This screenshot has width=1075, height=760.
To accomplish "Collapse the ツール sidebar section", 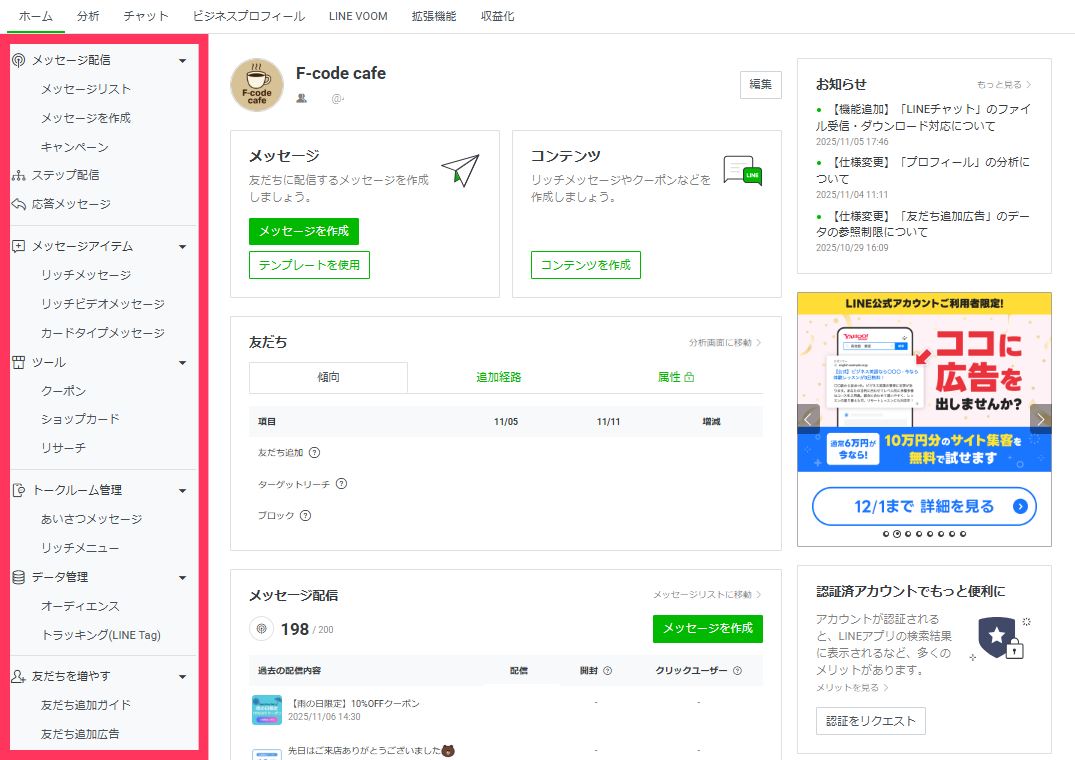I will pos(182,363).
